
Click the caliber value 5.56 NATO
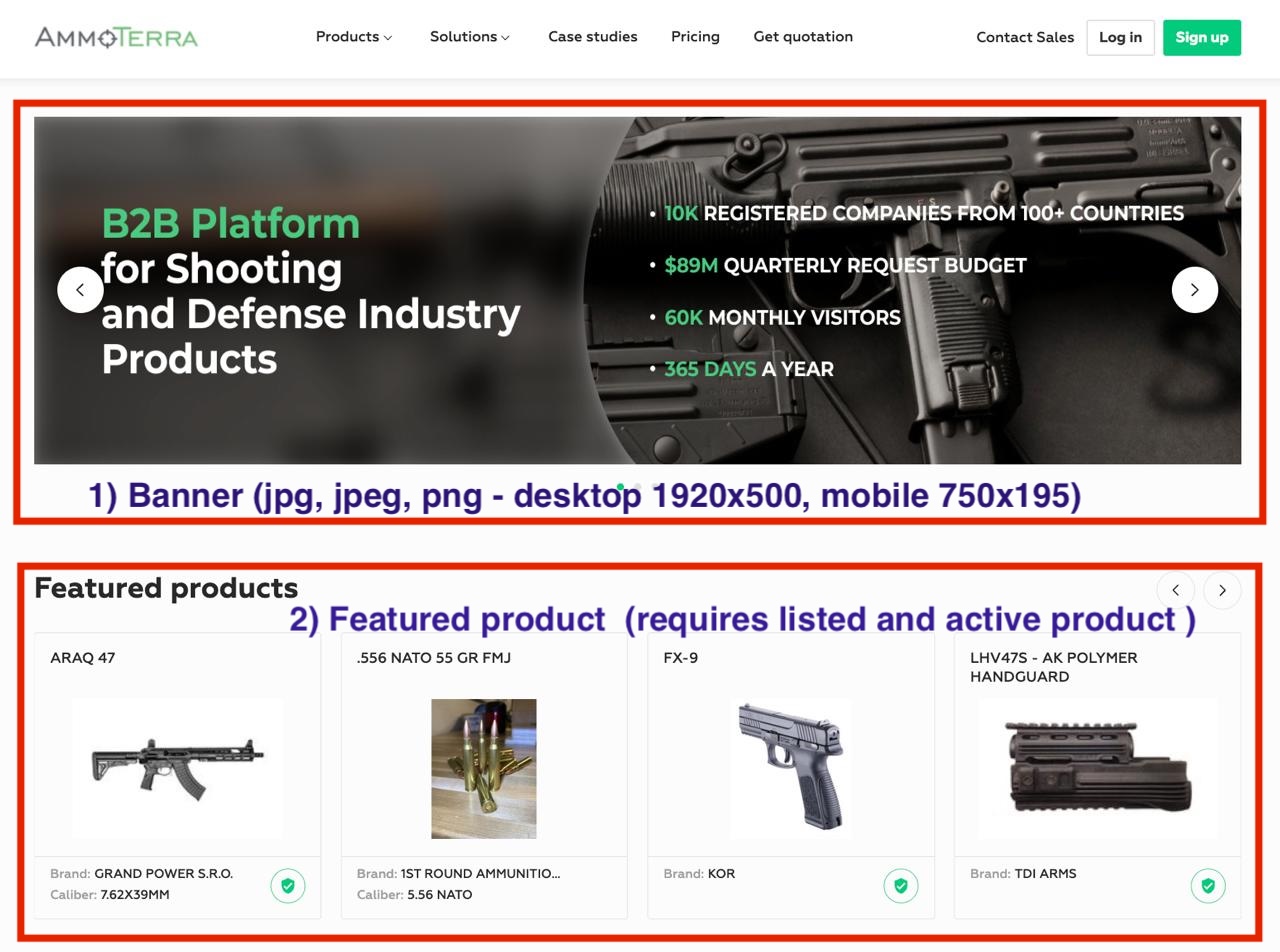[x=440, y=895]
